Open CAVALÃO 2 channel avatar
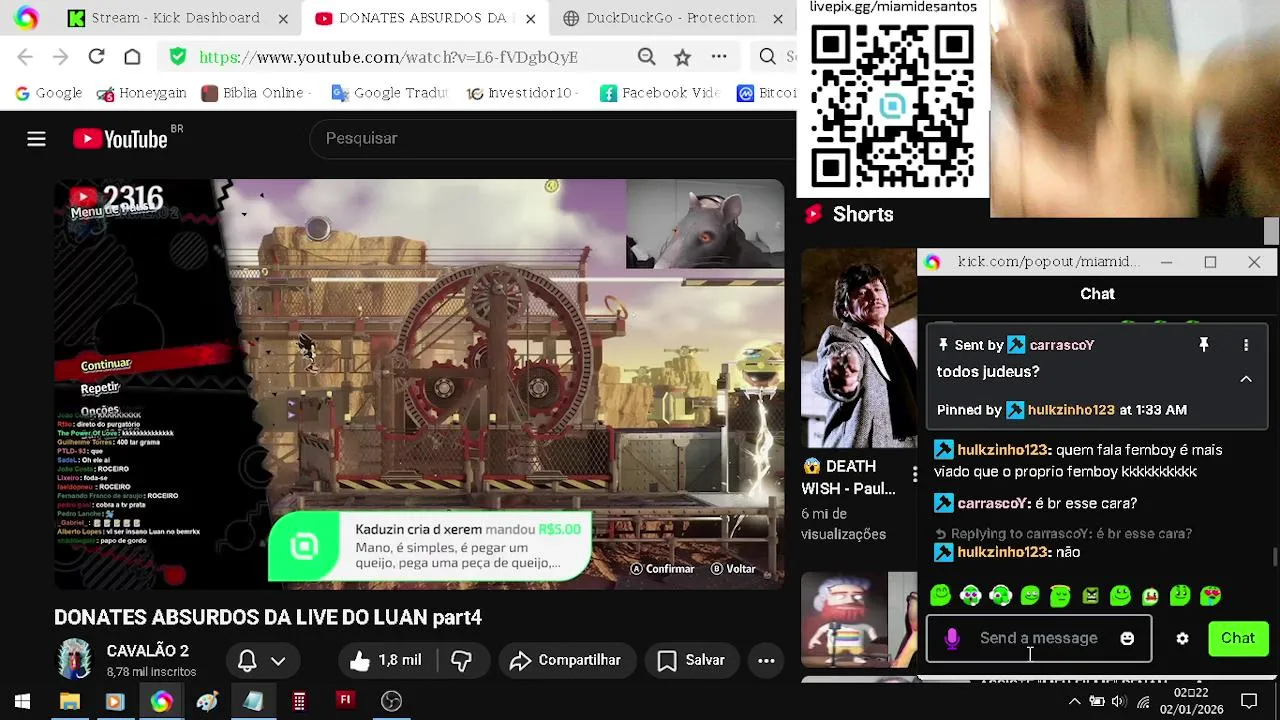Screen dimensions: 1280x720 [x=74, y=660]
